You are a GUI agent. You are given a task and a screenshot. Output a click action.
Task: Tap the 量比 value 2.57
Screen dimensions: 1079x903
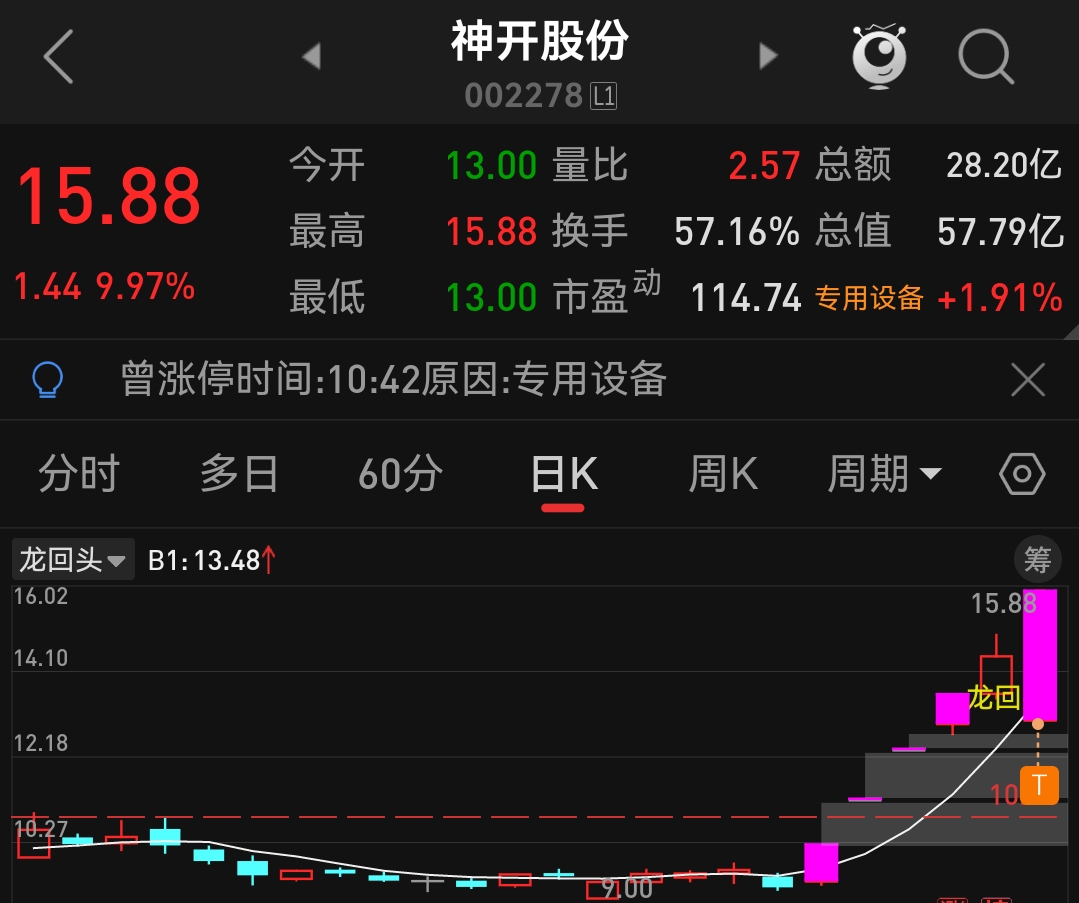(764, 166)
